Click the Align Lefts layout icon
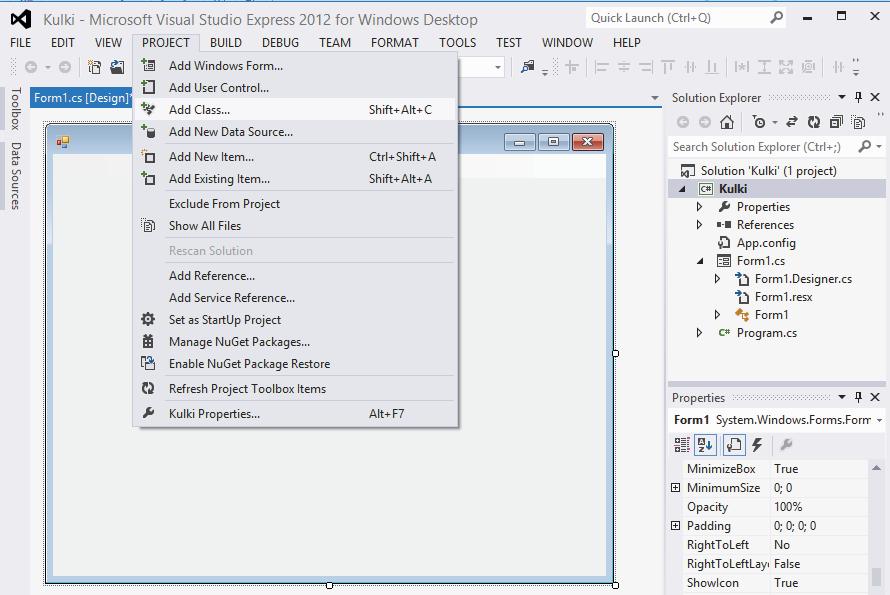This screenshot has height=595, width=890. tap(601, 67)
